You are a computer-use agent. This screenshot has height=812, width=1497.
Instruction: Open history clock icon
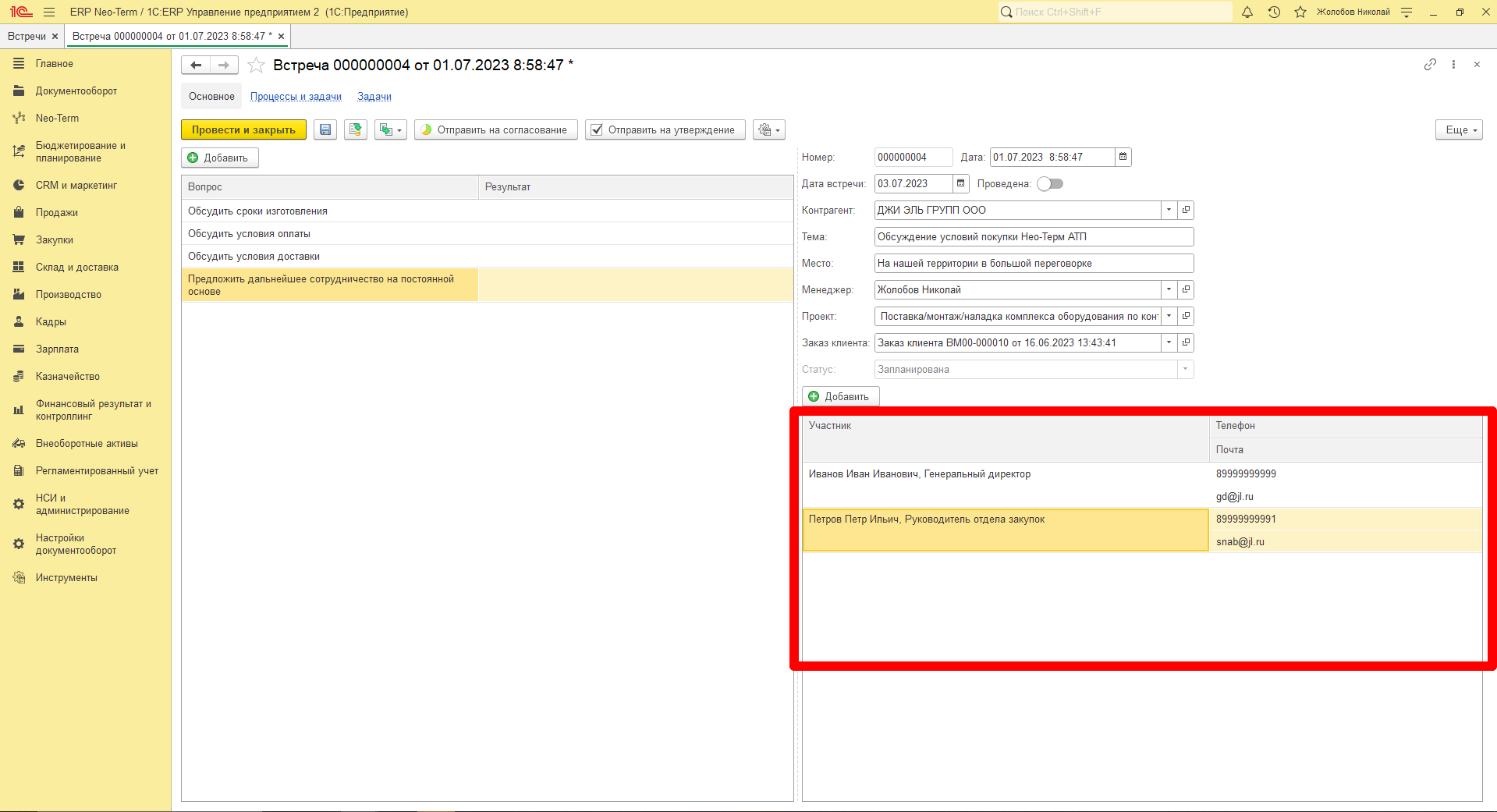click(1274, 12)
